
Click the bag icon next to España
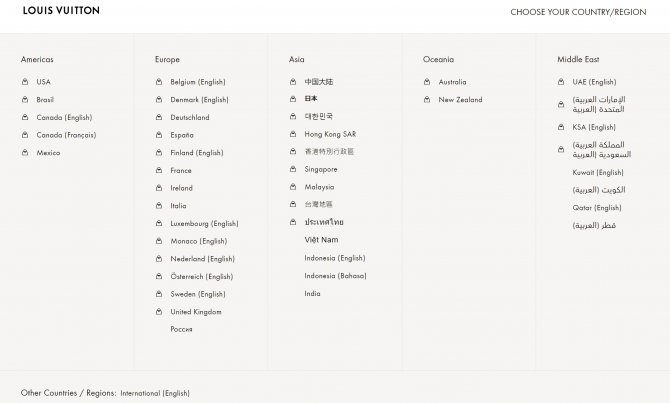pyautogui.click(x=159, y=135)
